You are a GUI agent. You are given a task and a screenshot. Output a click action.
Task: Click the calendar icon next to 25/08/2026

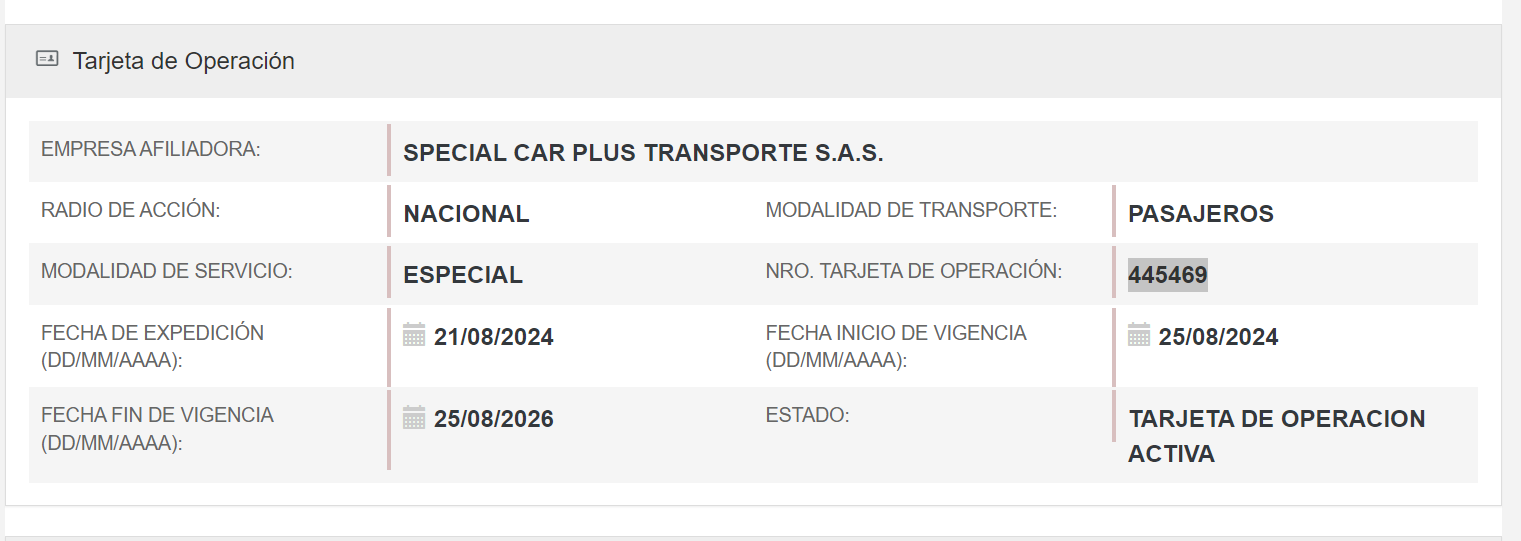[x=414, y=417]
